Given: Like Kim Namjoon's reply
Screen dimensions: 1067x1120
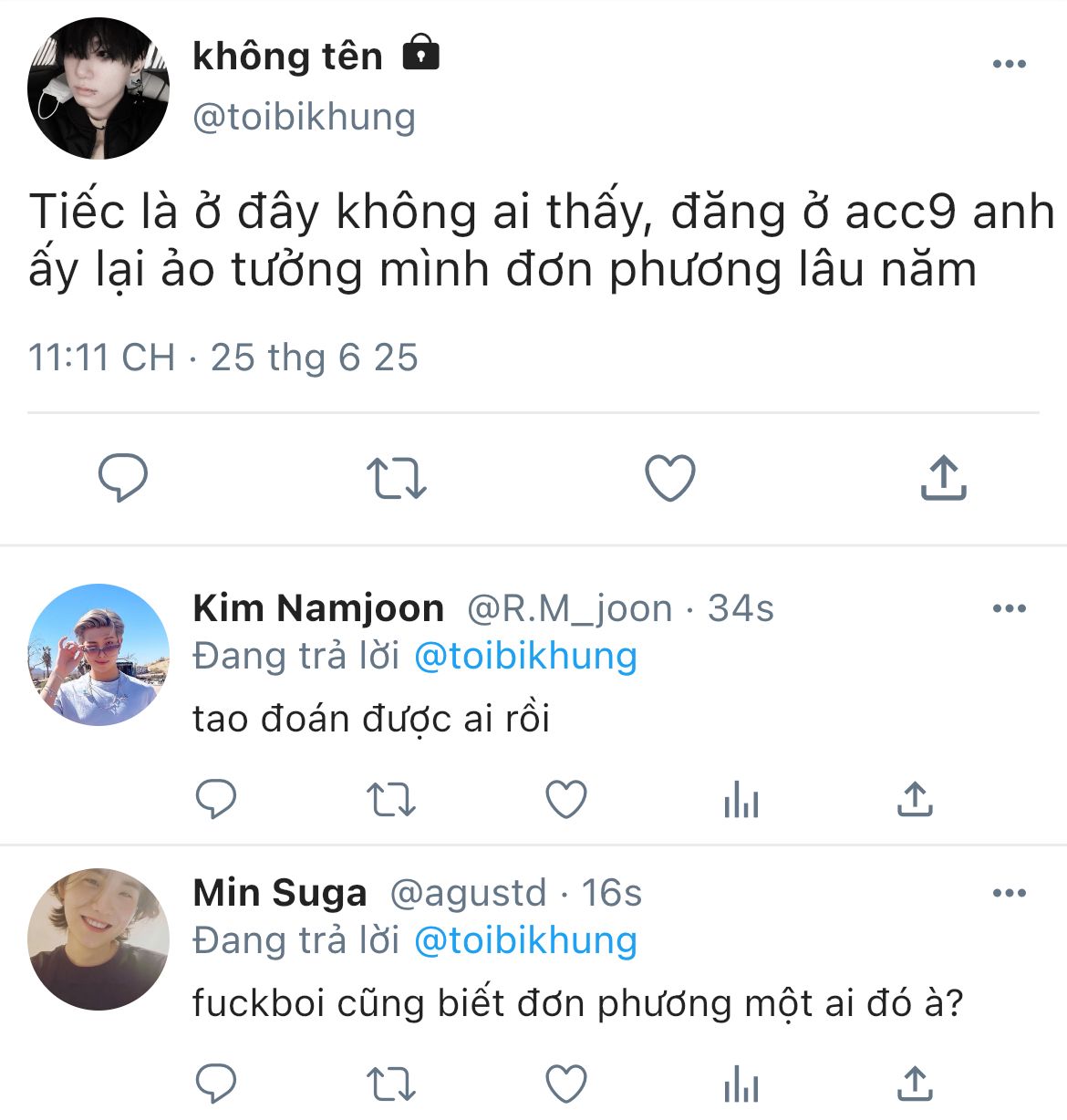Looking at the screenshot, I should tap(565, 800).
